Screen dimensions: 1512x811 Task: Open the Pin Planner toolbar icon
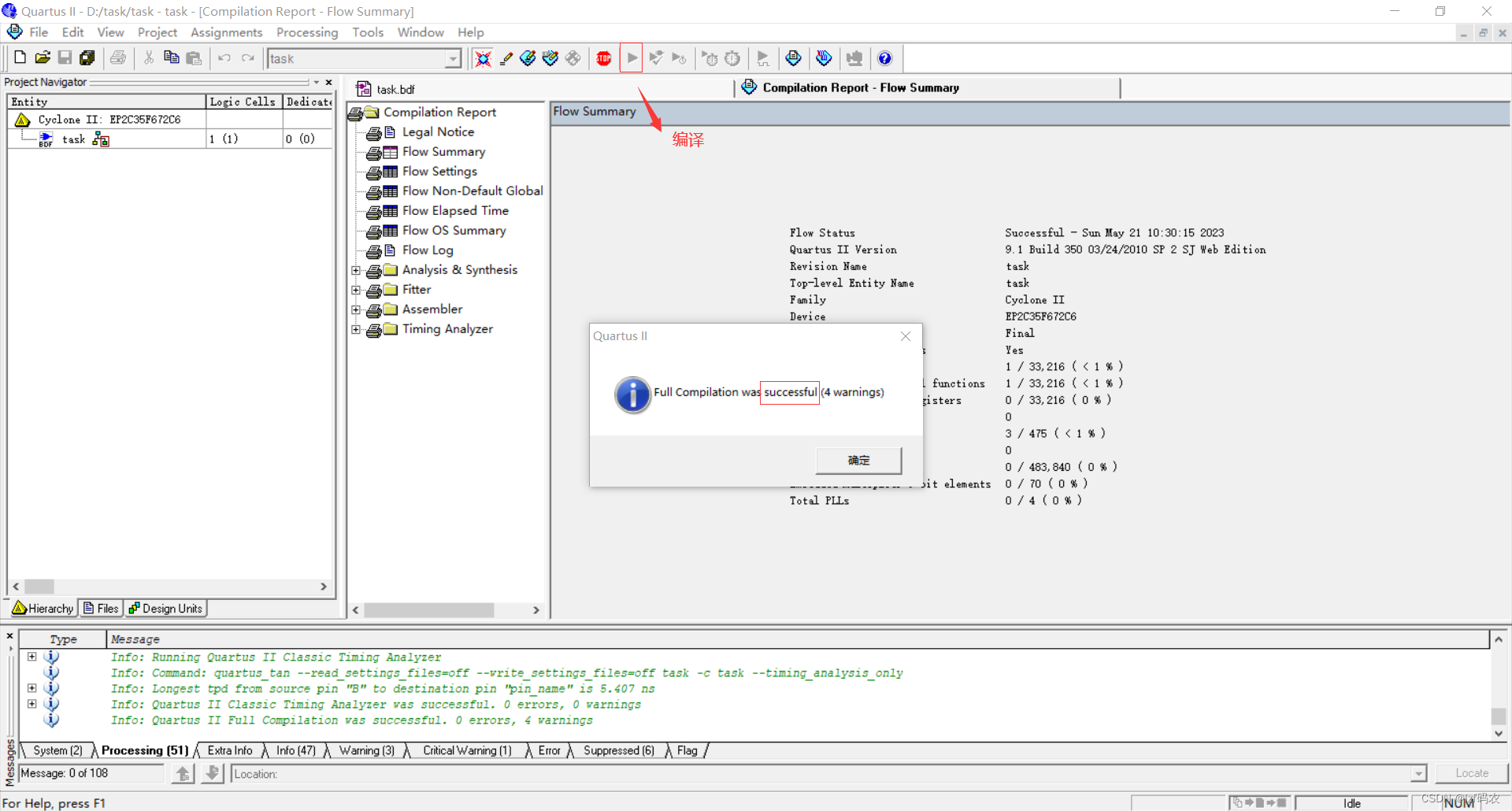click(550, 58)
